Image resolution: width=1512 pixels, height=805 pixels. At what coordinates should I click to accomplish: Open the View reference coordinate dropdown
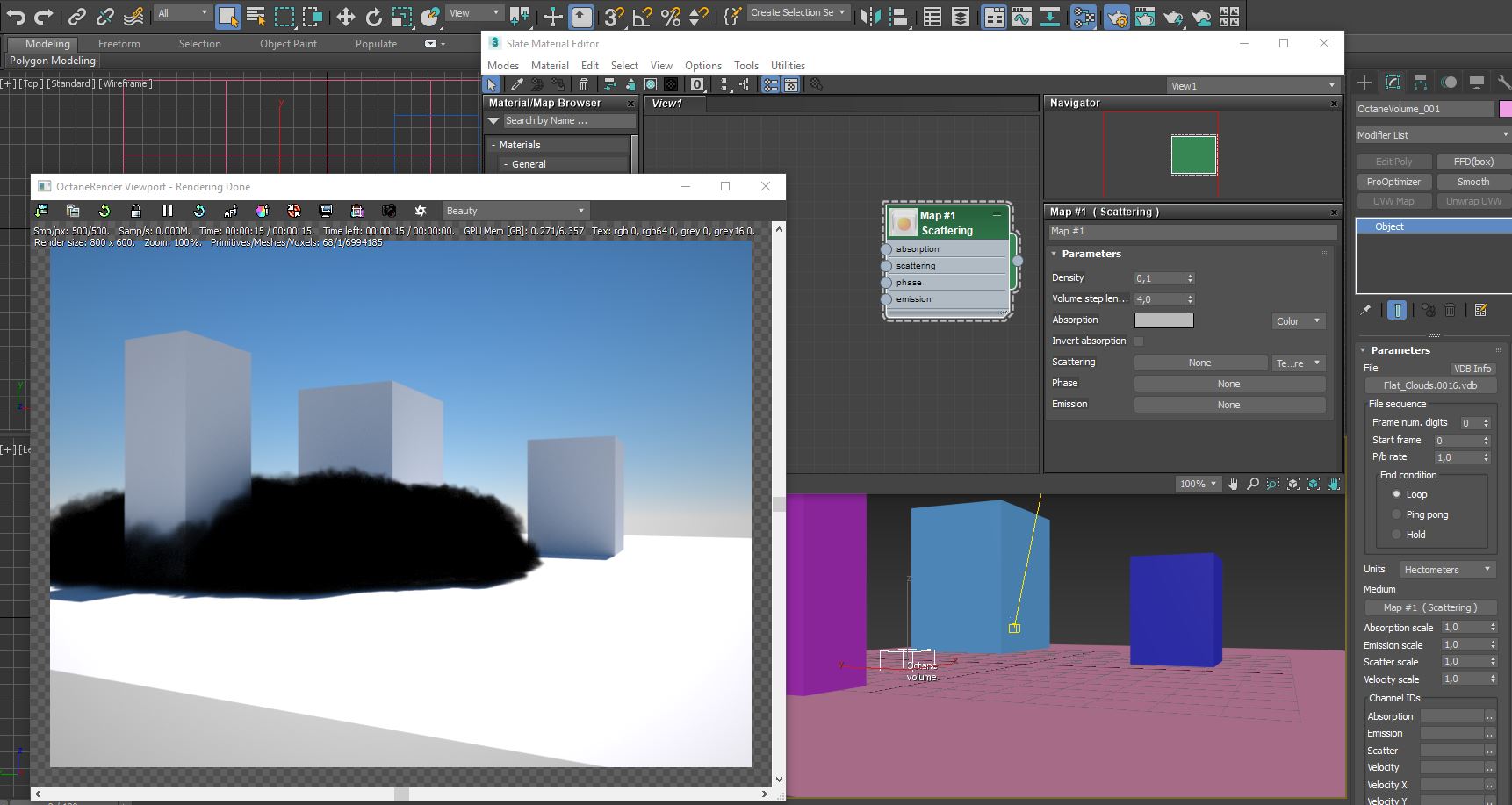click(474, 13)
